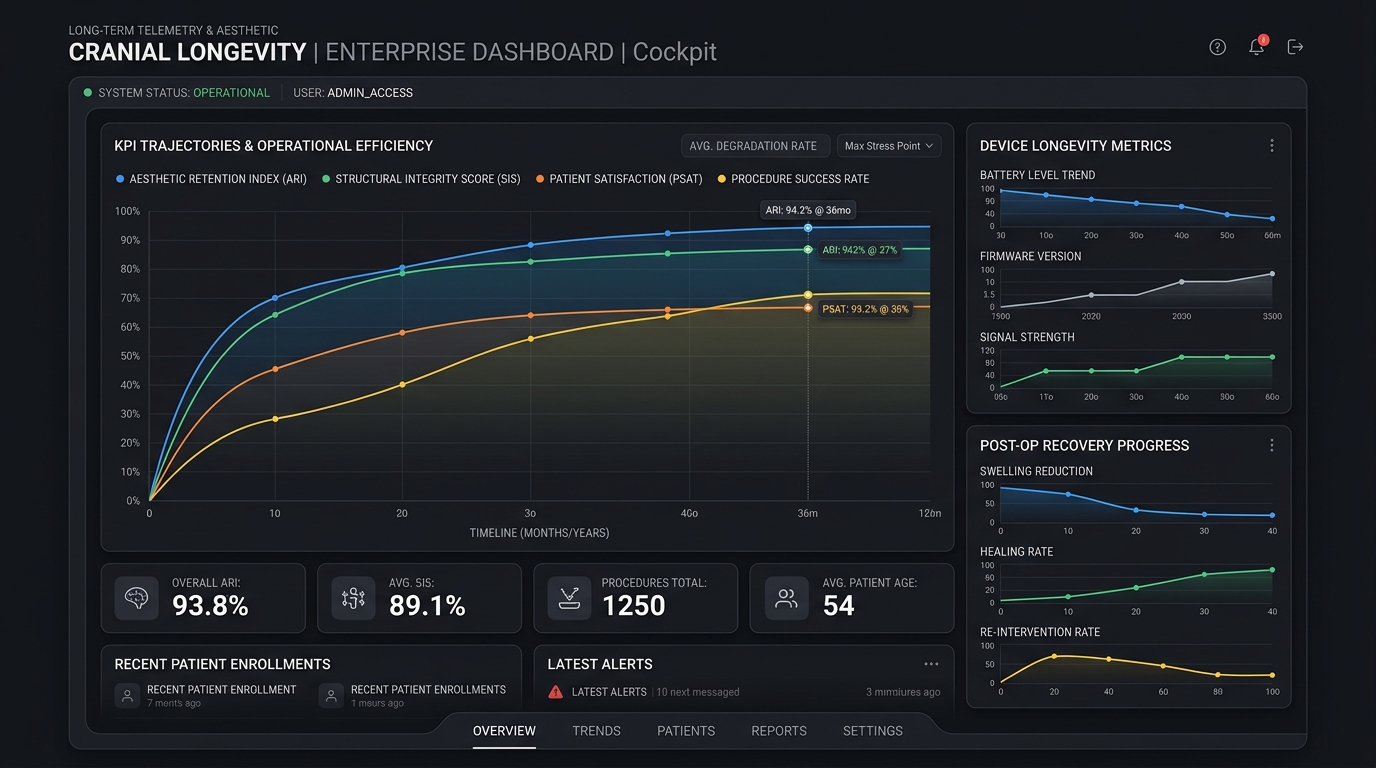
Task: Click avatar icon of second patient enrollment entry
Action: (331, 696)
